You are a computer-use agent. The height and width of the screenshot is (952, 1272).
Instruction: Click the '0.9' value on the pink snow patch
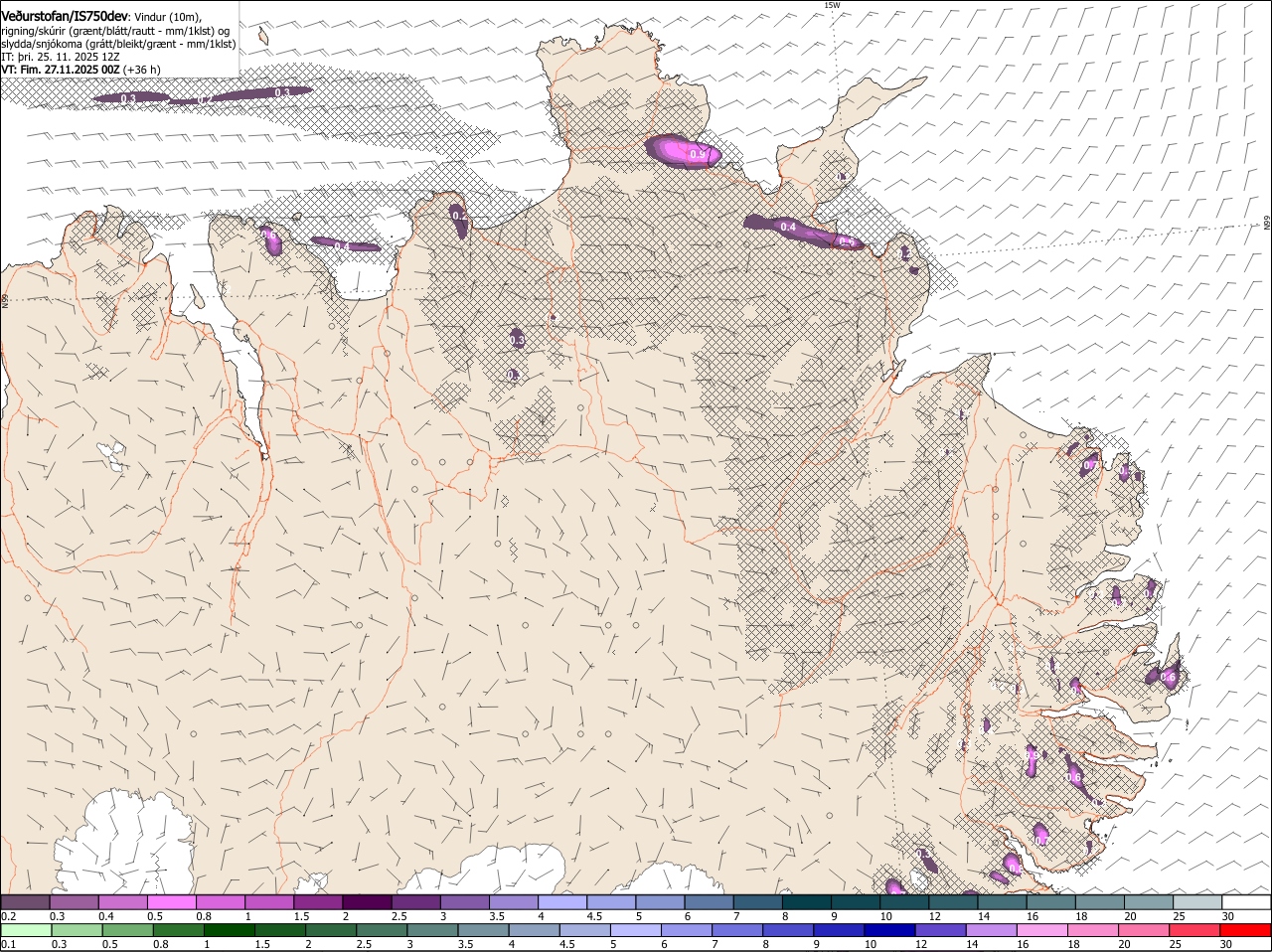(x=698, y=155)
